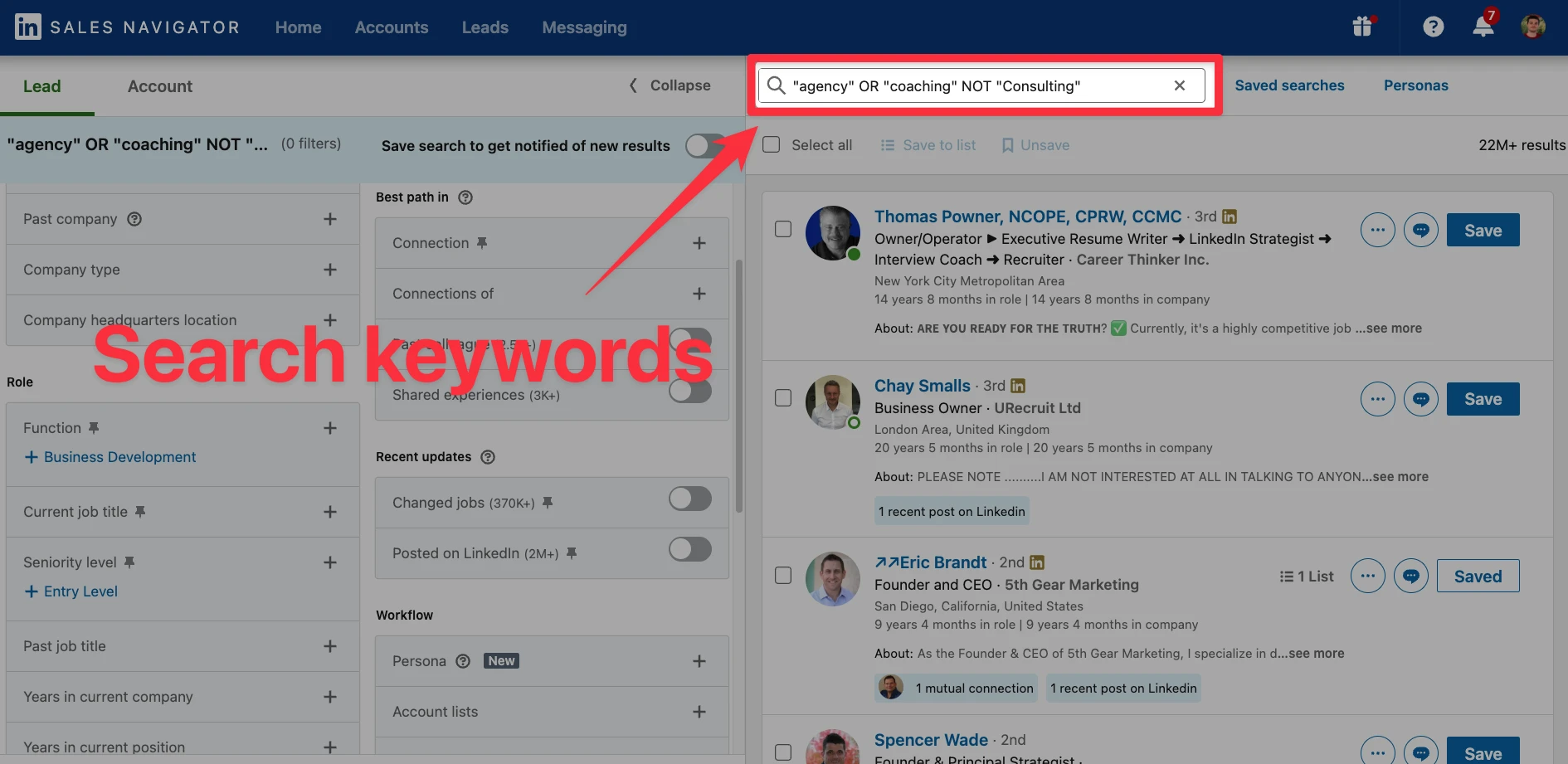The width and height of the screenshot is (1568, 764).
Task: Open the help question mark icon
Action: tap(1433, 27)
